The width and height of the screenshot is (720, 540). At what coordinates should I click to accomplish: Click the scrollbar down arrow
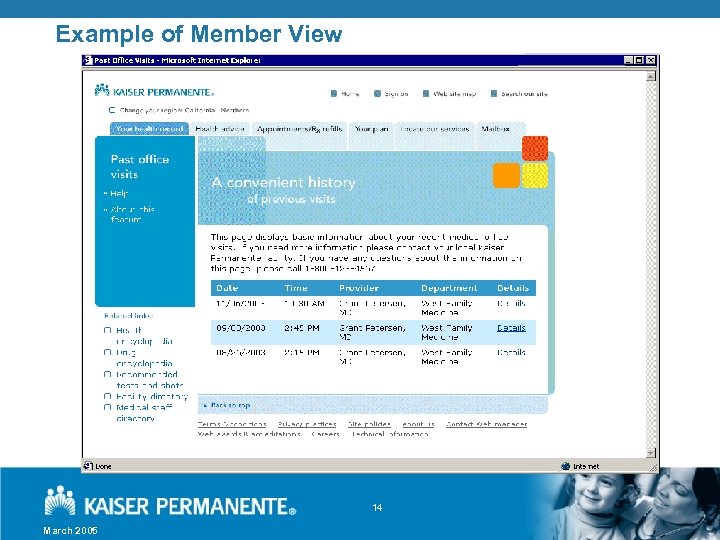[651, 453]
